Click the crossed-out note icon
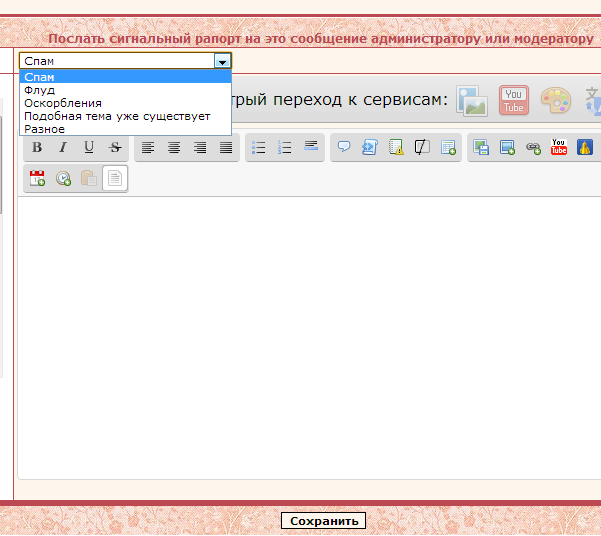The height and width of the screenshot is (536, 601). click(x=422, y=147)
